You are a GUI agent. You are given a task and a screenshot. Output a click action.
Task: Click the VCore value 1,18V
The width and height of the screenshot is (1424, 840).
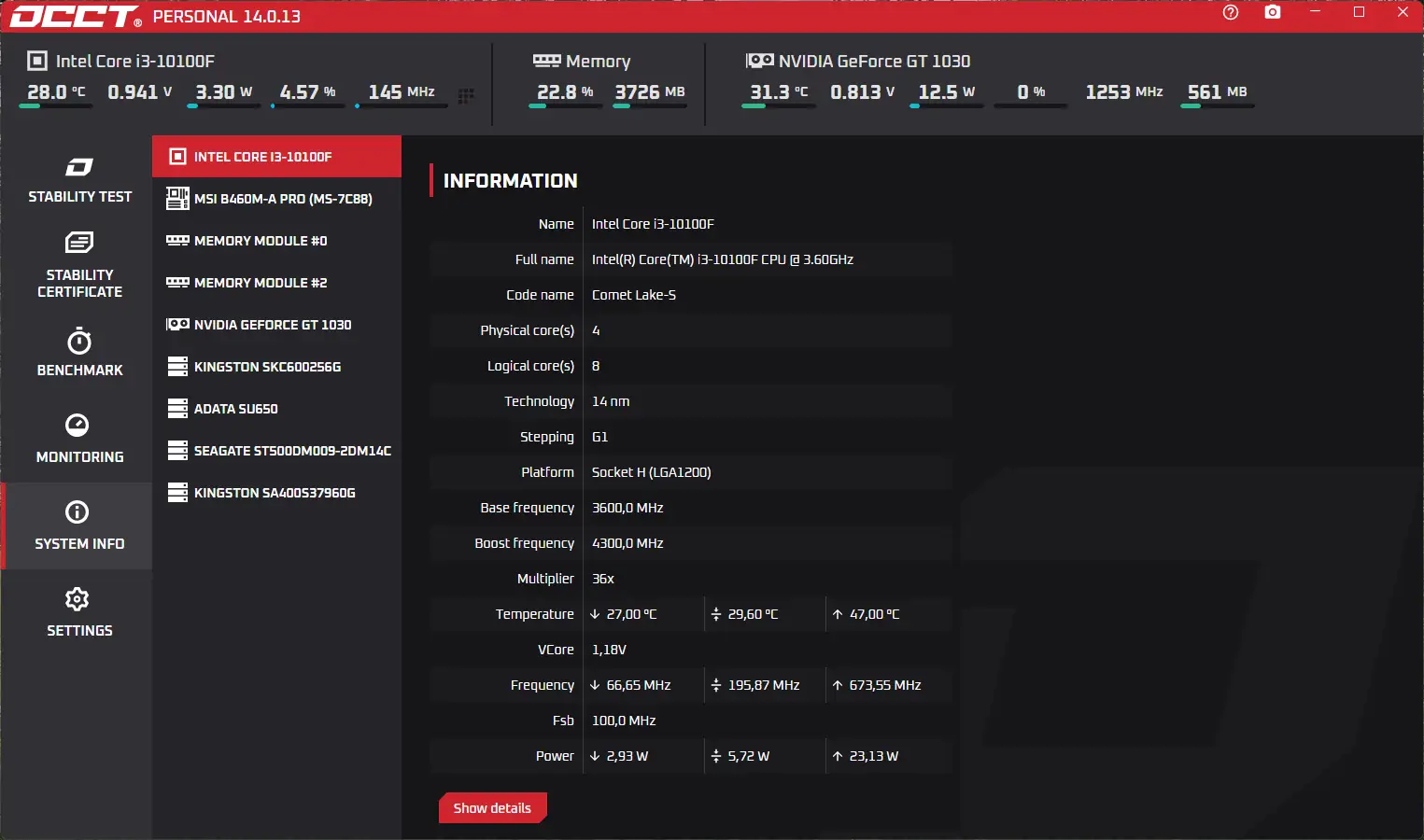(609, 650)
